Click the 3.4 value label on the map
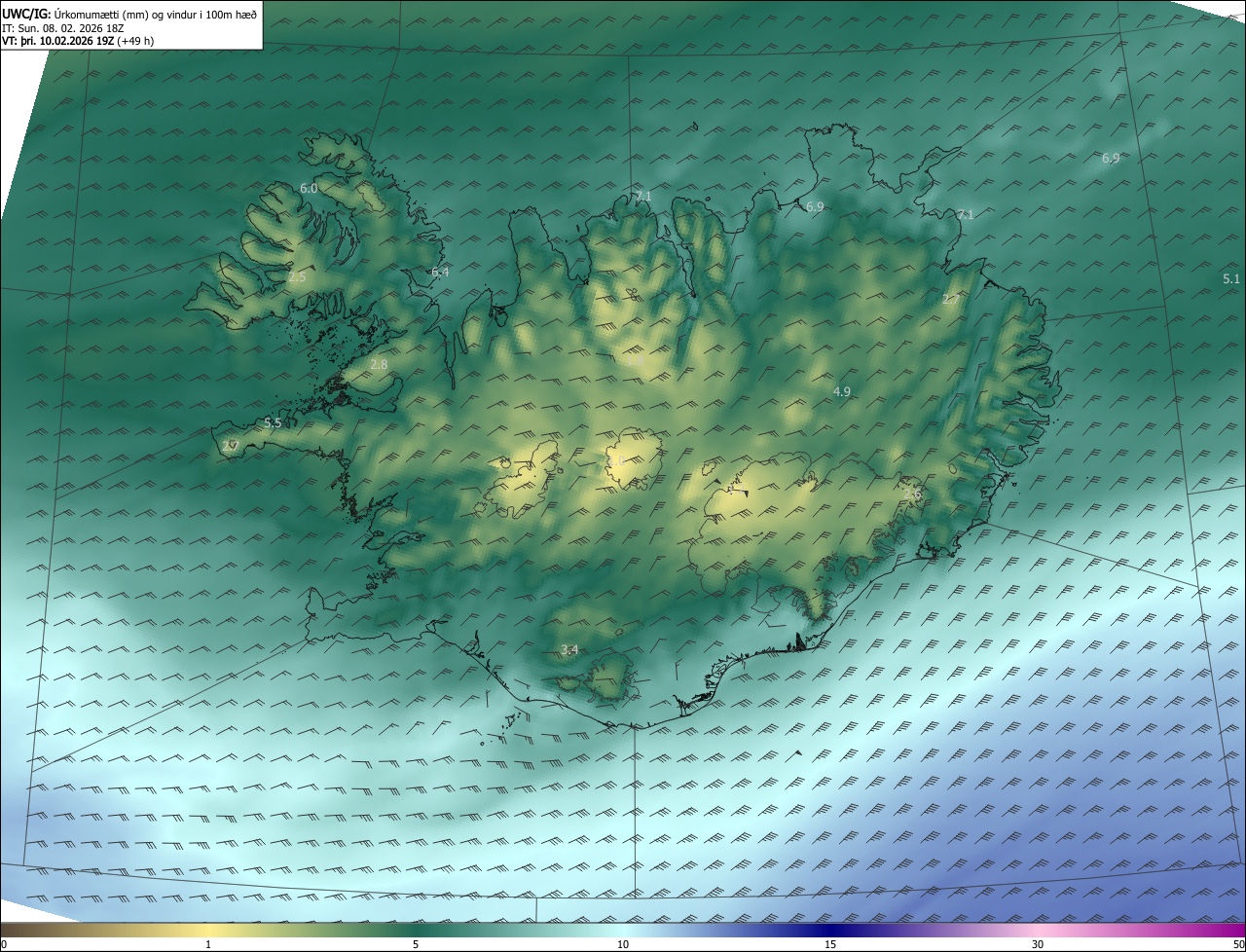Viewport: 1246px width, 952px height. pos(569,650)
